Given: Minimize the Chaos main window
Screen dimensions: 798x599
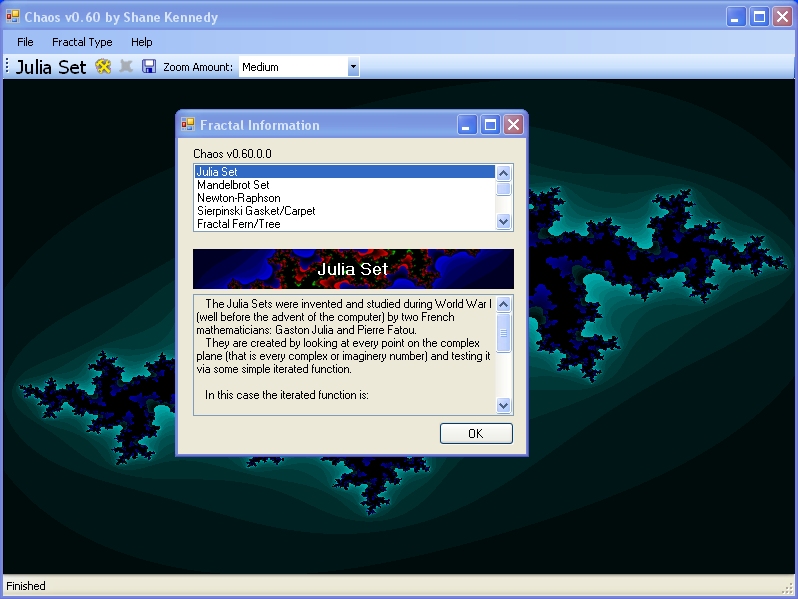Looking at the screenshot, I should point(736,17).
